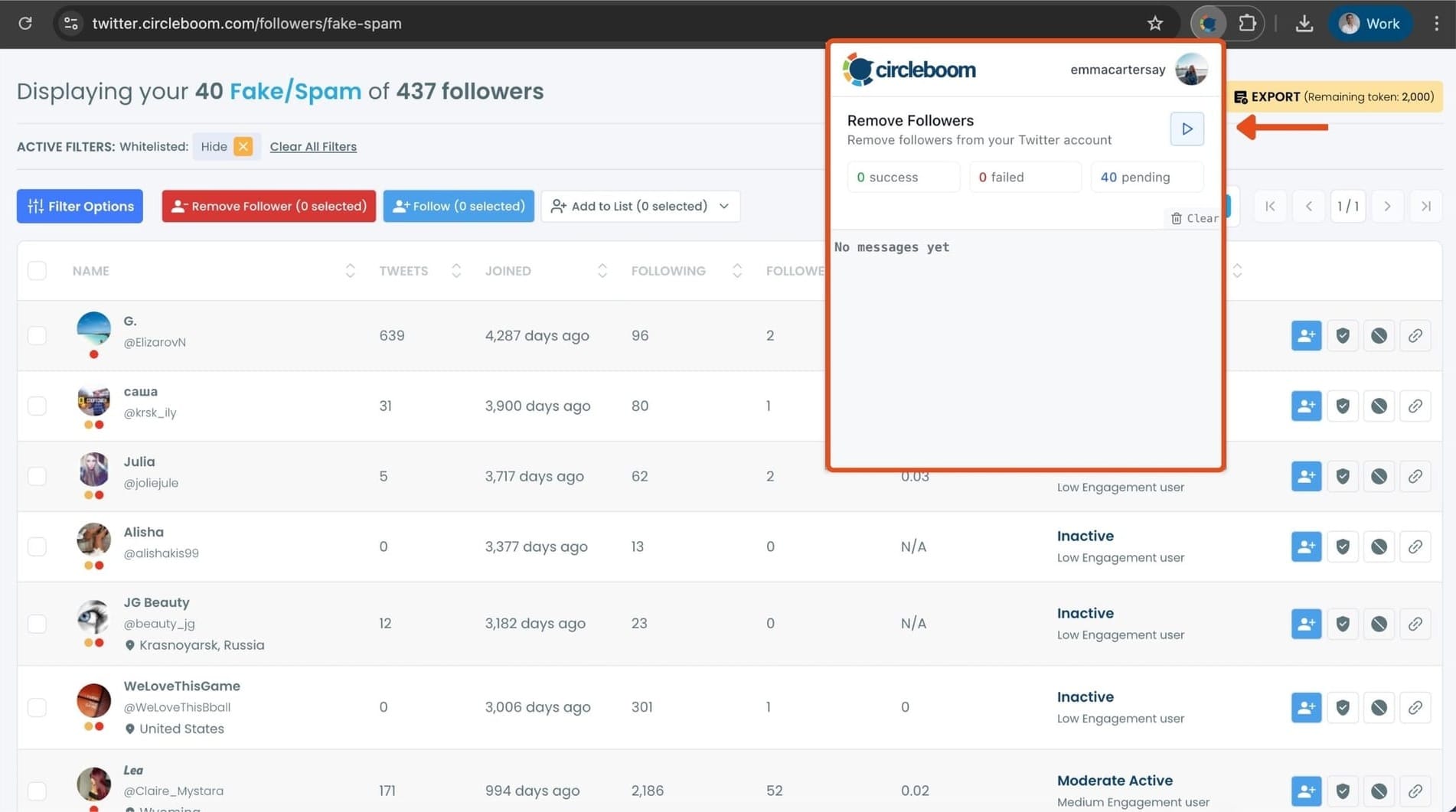
Task: Follow G. using the blue add-user icon
Action: (x=1305, y=335)
